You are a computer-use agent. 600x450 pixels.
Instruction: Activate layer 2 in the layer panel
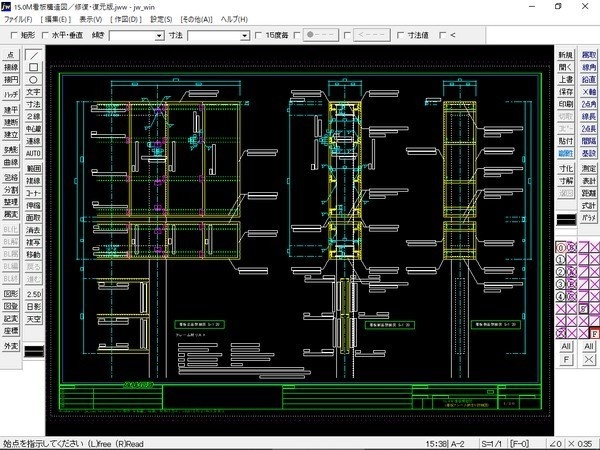560,272
